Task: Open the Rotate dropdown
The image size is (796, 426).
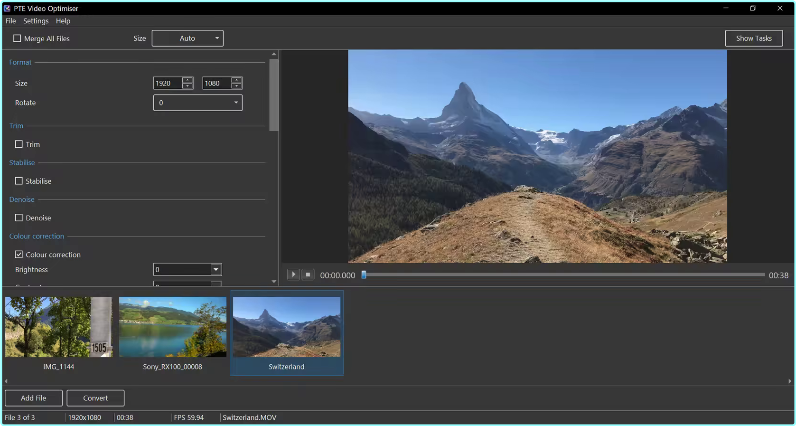Action: click(x=197, y=103)
